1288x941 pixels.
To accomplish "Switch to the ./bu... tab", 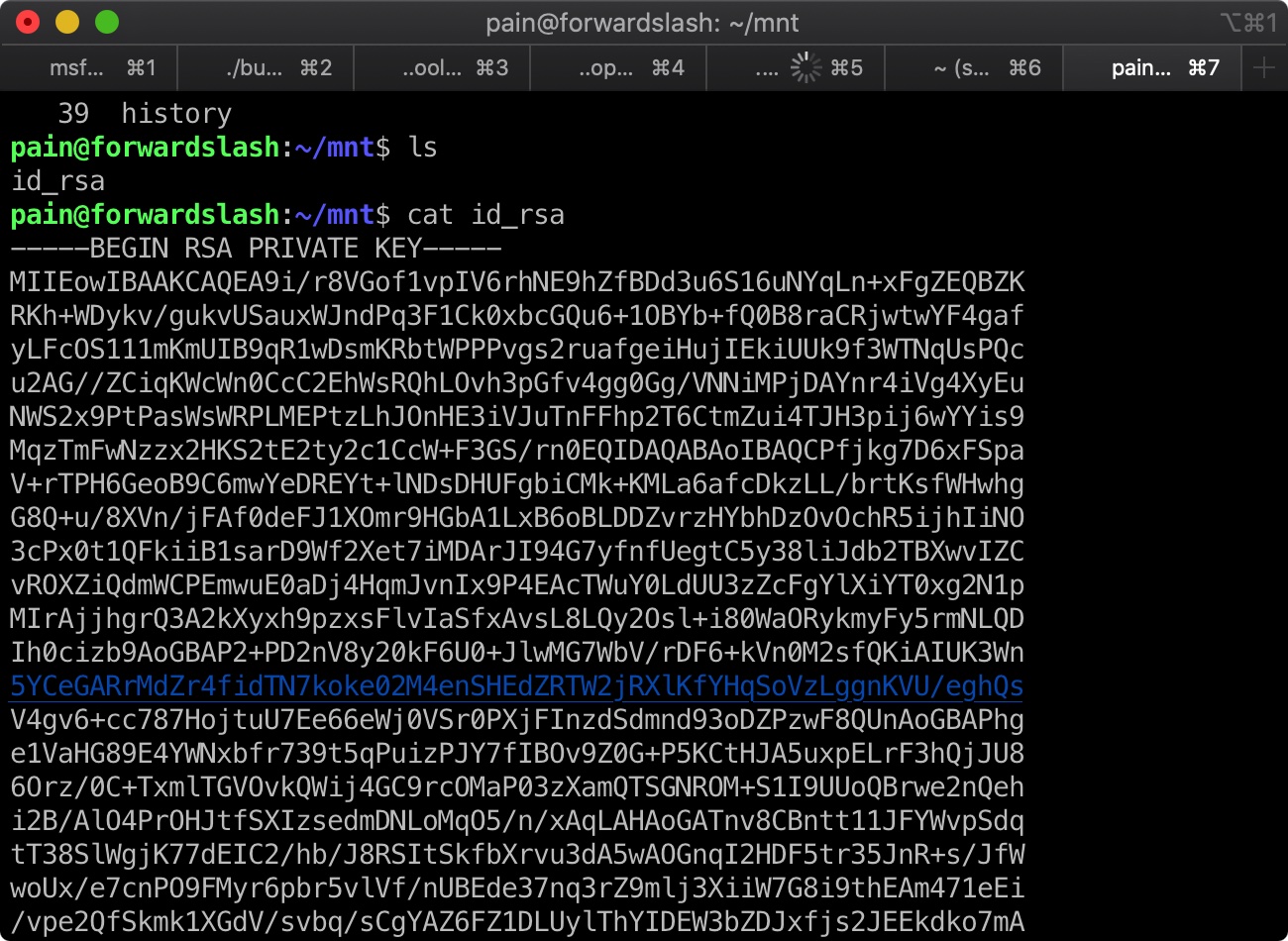I will click(x=266, y=67).
